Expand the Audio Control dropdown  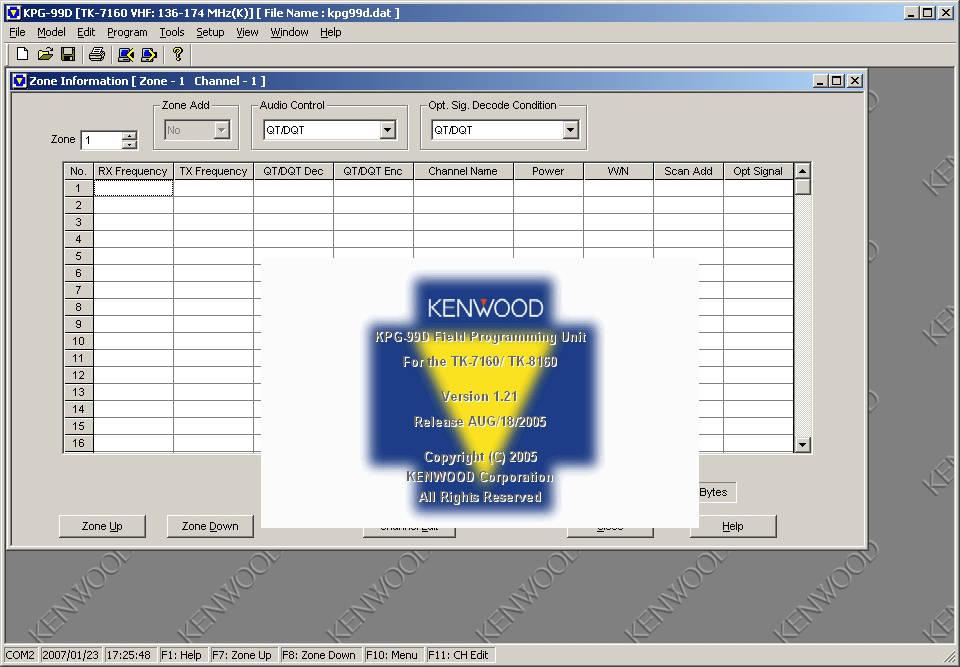[387, 130]
